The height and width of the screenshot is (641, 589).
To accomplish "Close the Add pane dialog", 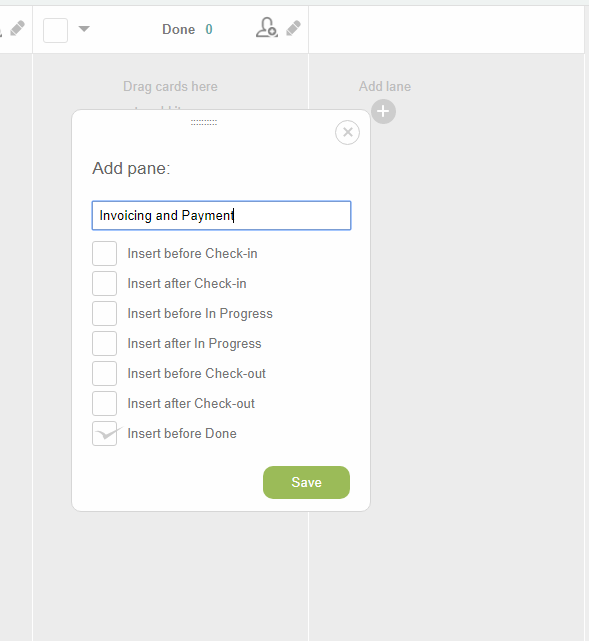I will [347, 132].
